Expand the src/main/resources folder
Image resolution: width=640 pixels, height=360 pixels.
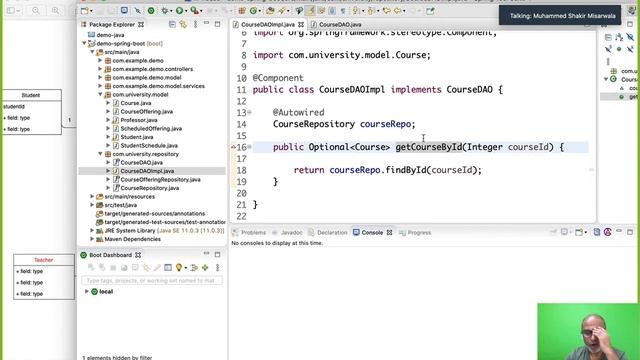[92, 196]
